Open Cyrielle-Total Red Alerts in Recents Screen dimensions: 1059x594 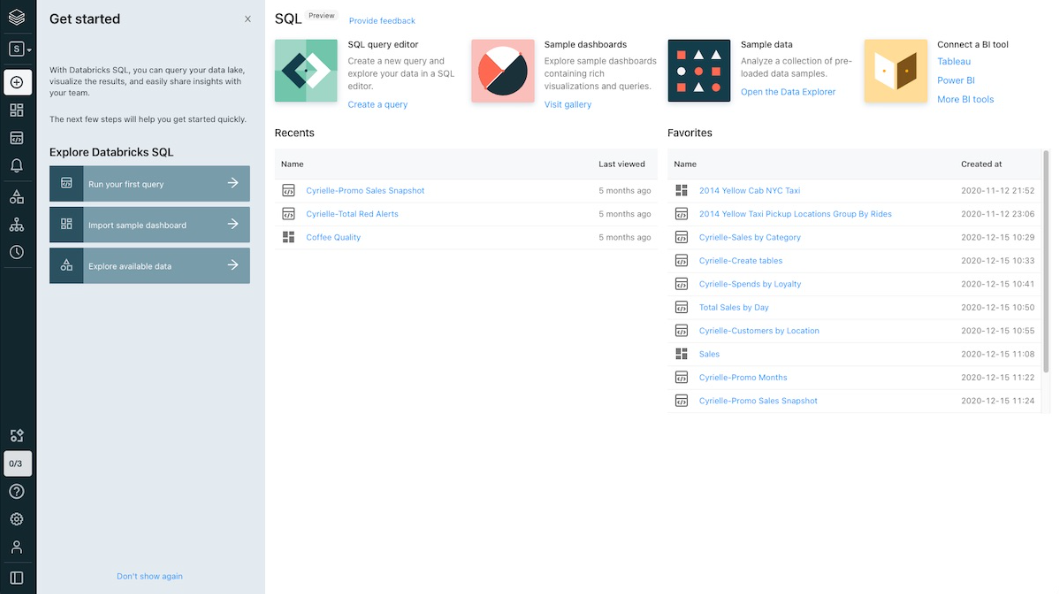point(352,214)
